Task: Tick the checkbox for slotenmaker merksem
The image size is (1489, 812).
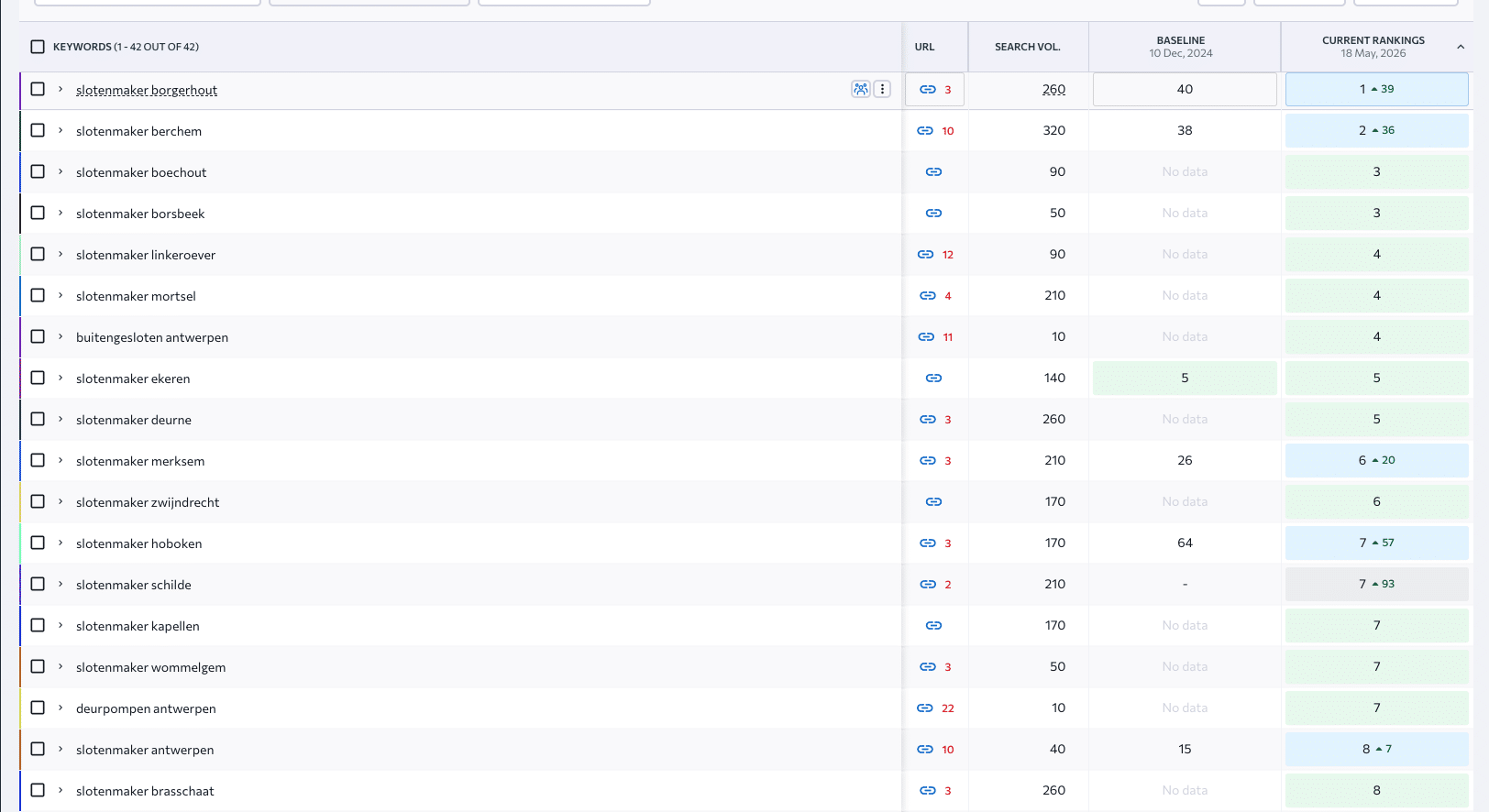Action: point(38,460)
